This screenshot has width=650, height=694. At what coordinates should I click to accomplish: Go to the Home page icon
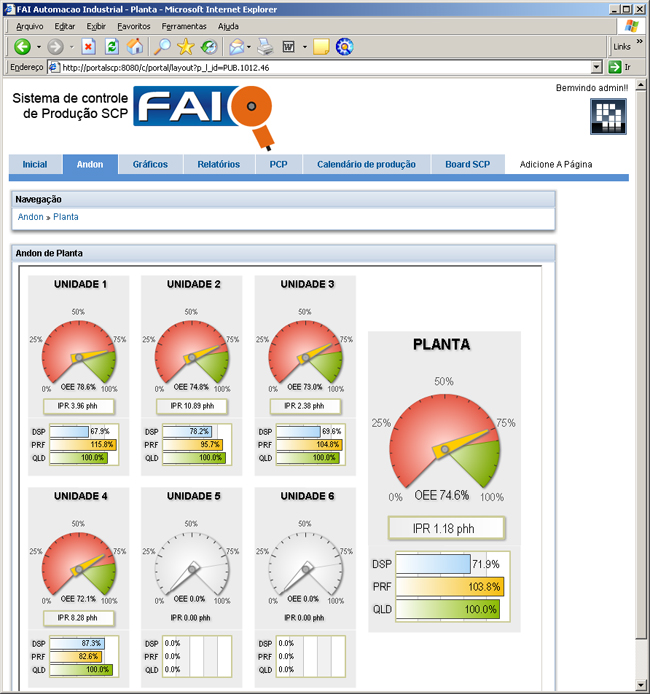[x=135, y=46]
